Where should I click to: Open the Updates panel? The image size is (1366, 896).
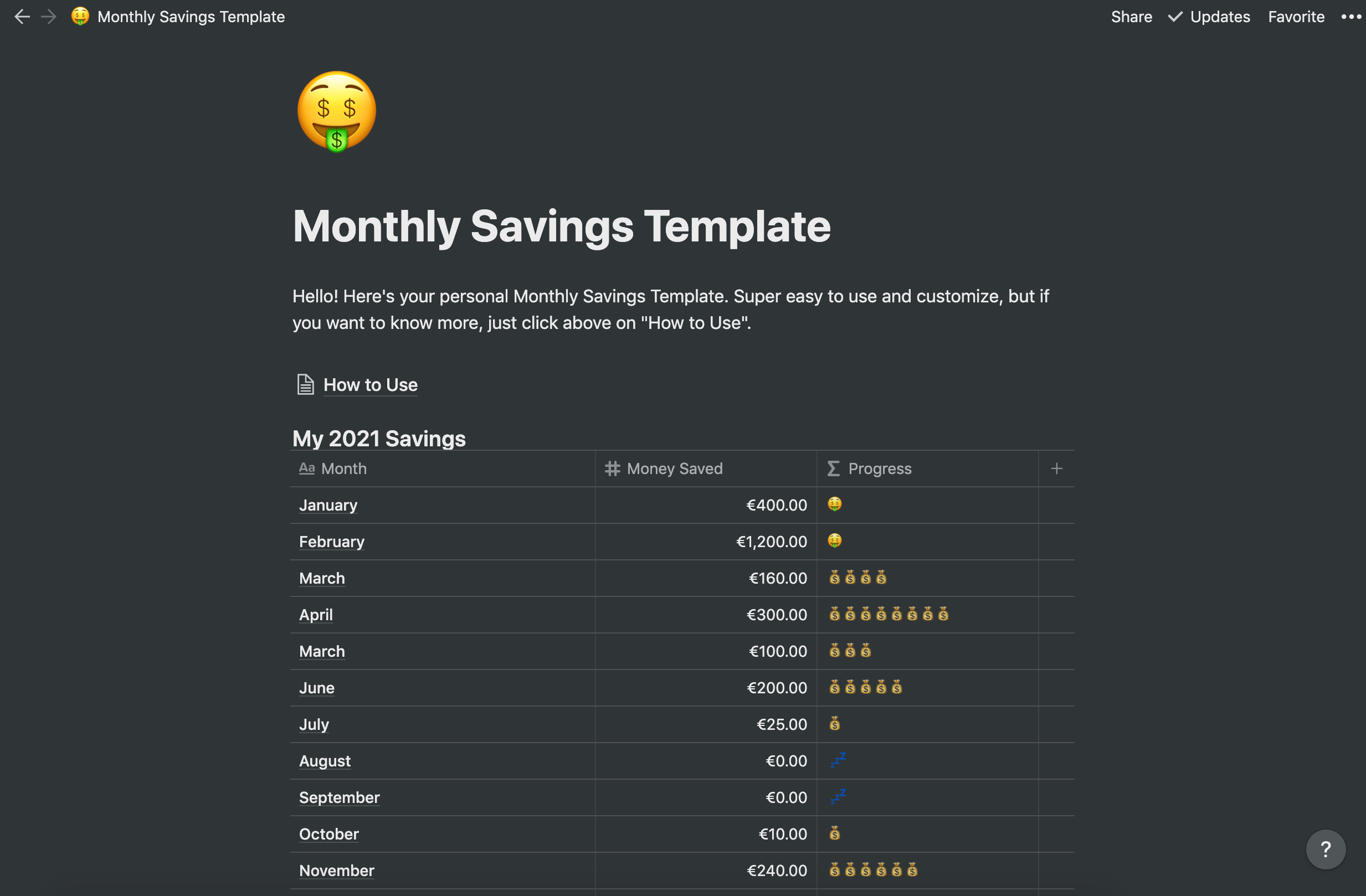1220,17
